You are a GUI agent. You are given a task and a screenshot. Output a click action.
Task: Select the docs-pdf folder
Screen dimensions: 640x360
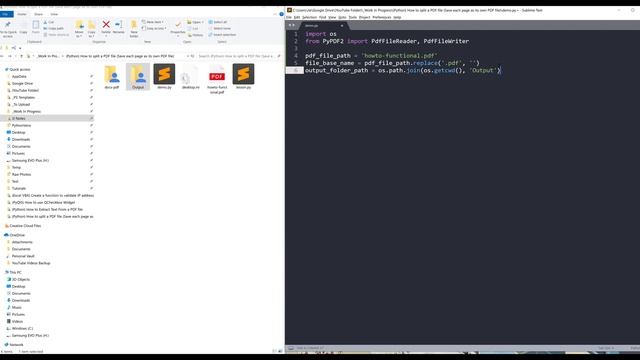click(x=111, y=76)
